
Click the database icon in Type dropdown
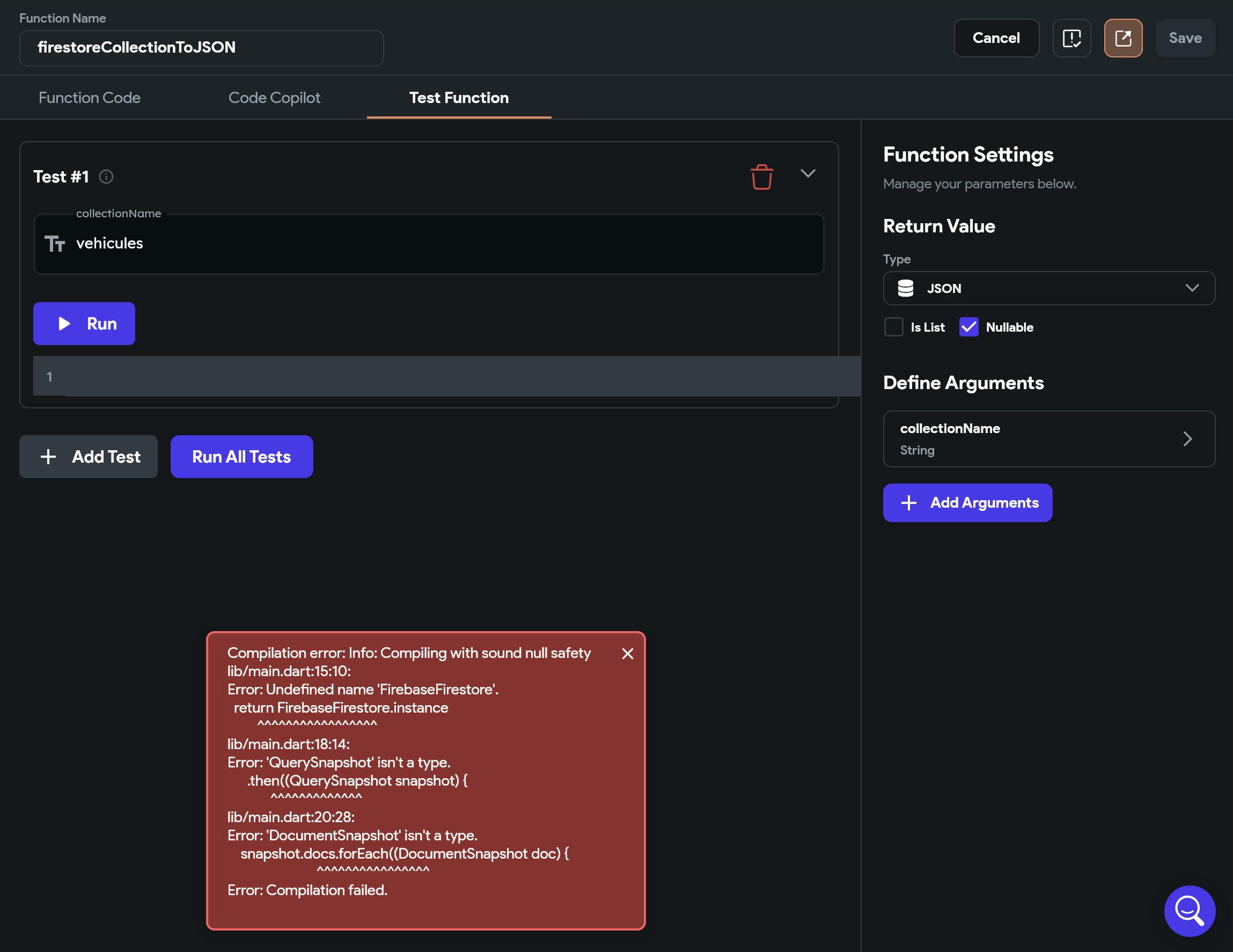905,289
